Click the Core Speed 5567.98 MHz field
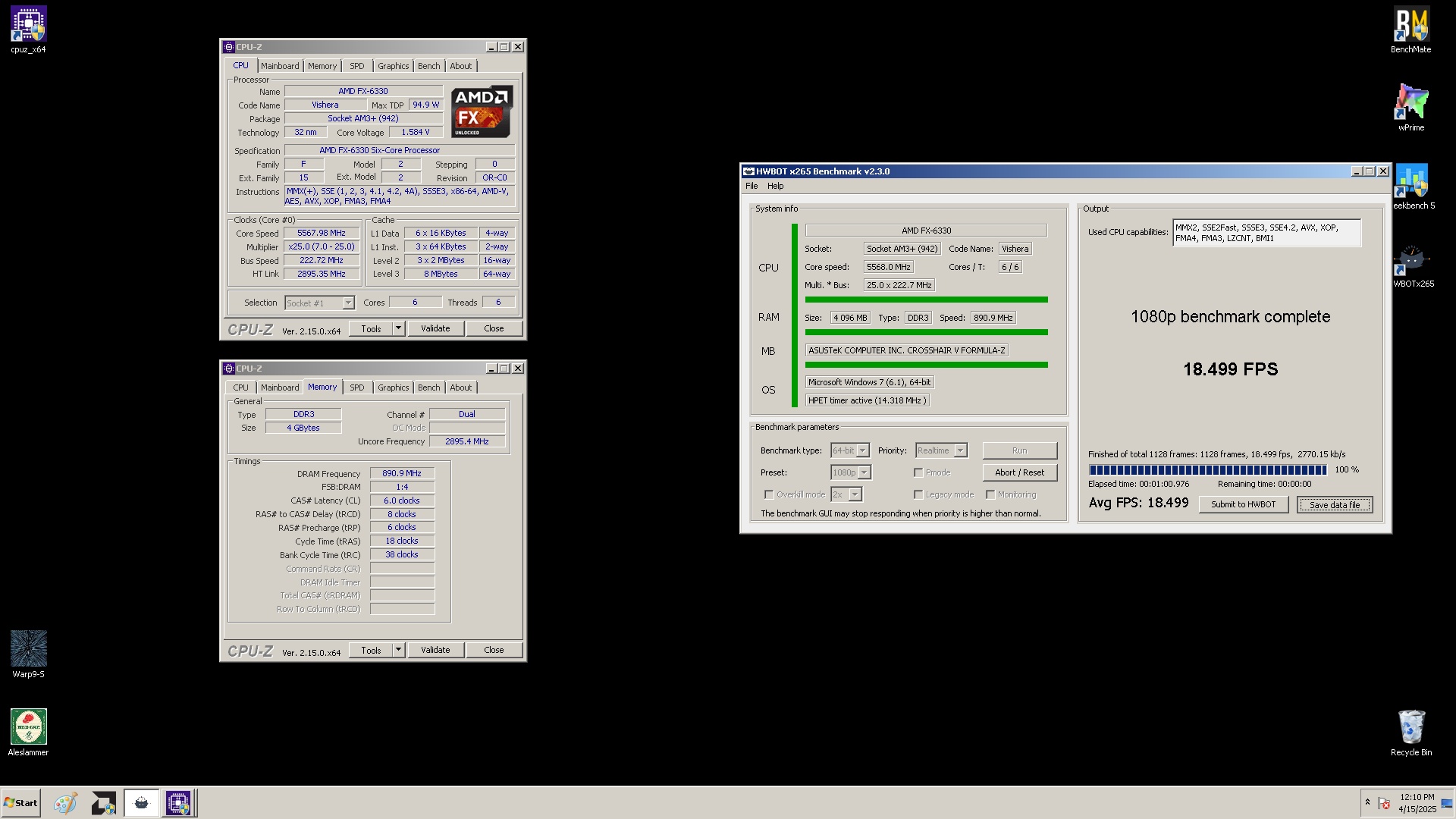The height and width of the screenshot is (819, 1456). pyautogui.click(x=322, y=234)
